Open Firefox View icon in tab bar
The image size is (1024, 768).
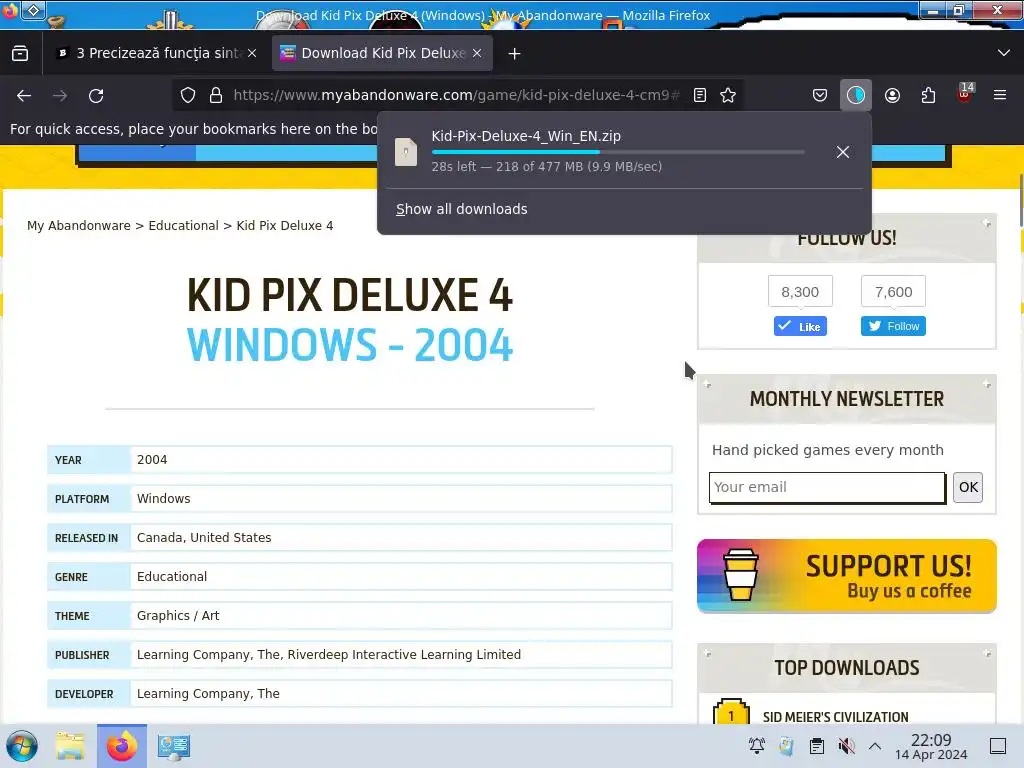click(x=20, y=54)
